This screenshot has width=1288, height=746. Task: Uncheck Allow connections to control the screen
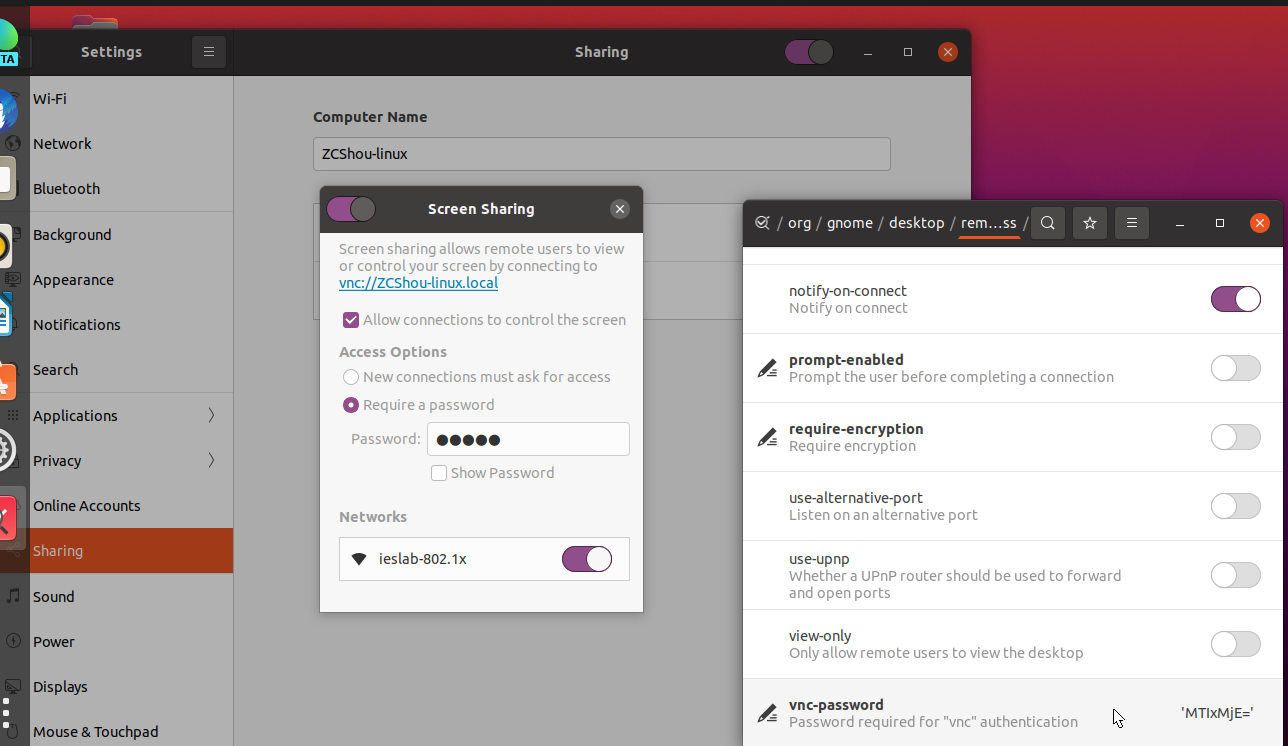[x=351, y=320]
